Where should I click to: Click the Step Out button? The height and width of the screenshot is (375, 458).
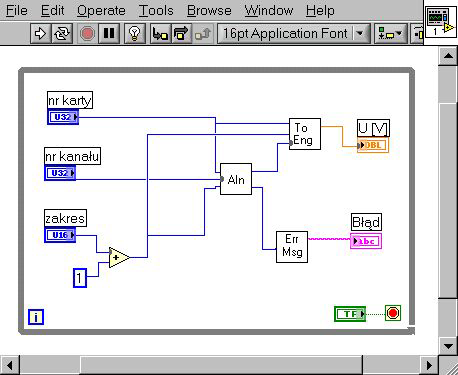(x=203, y=33)
